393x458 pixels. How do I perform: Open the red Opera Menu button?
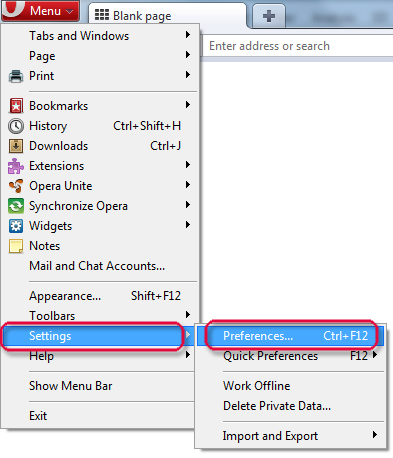click(x=40, y=11)
